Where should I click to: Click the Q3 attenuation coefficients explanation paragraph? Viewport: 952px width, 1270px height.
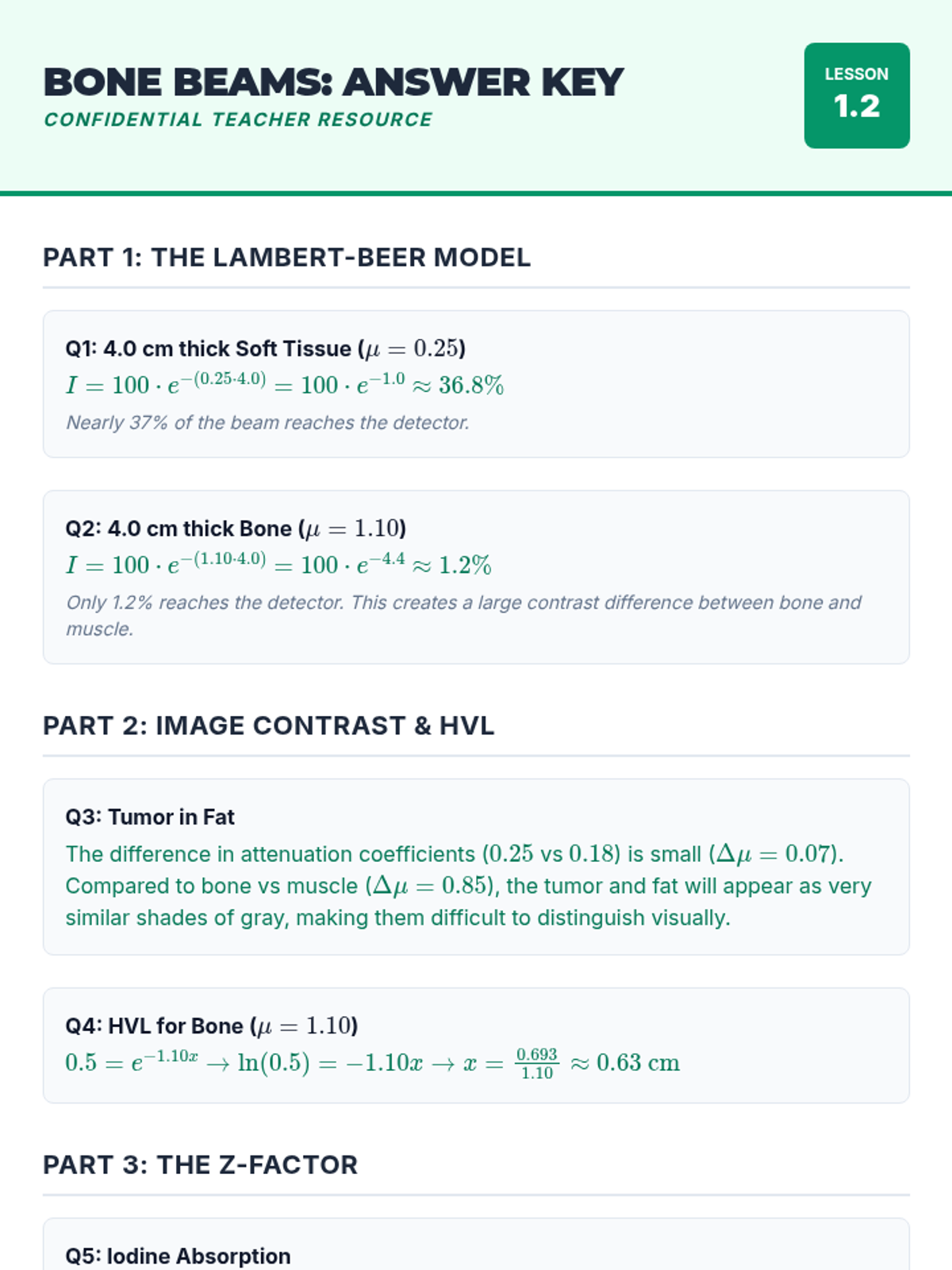click(x=468, y=886)
